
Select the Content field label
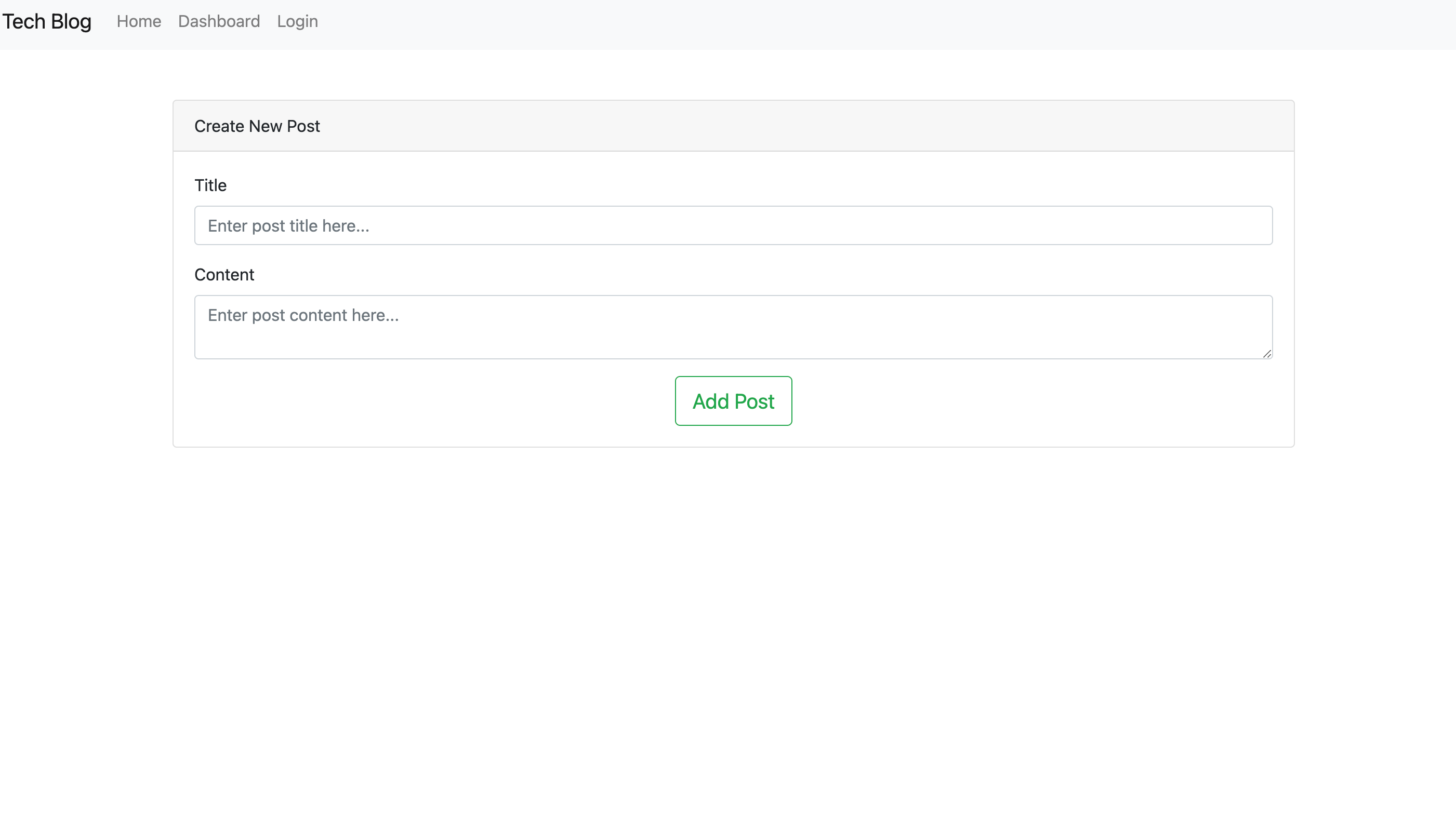pyautogui.click(x=224, y=275)
